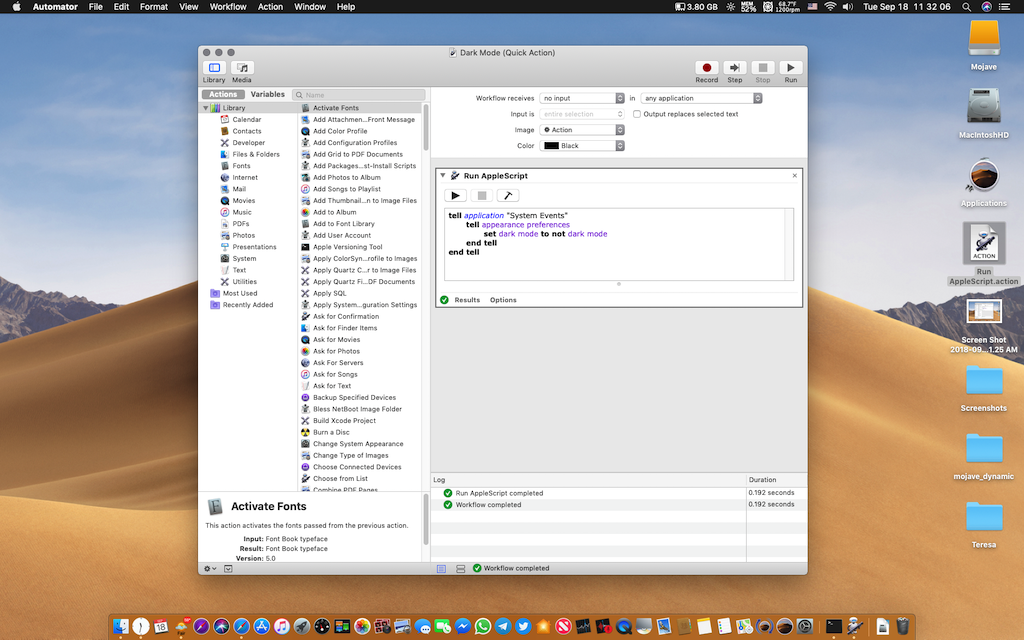Show the Options tab of Run AppleScript
The width and height of the screenshot is (1024, 640).
pos(503,300)
